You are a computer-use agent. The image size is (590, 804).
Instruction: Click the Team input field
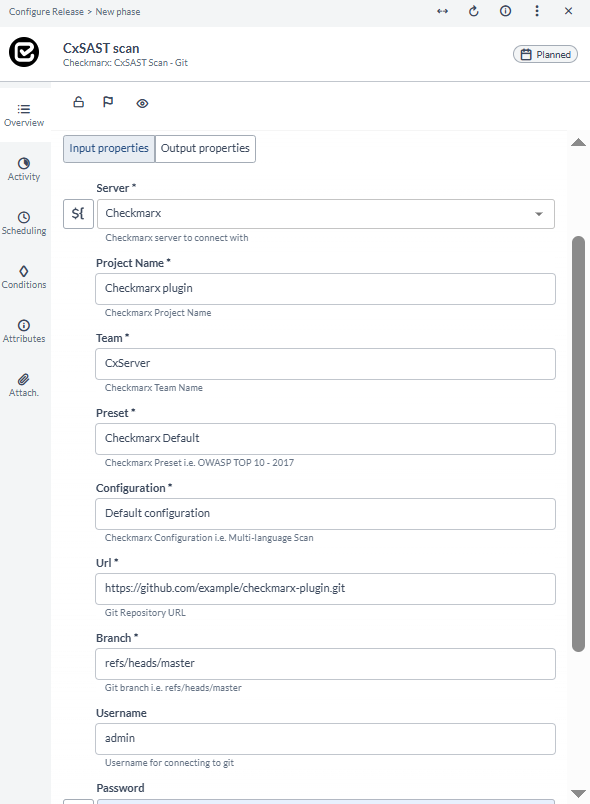(x=325, y=364)
